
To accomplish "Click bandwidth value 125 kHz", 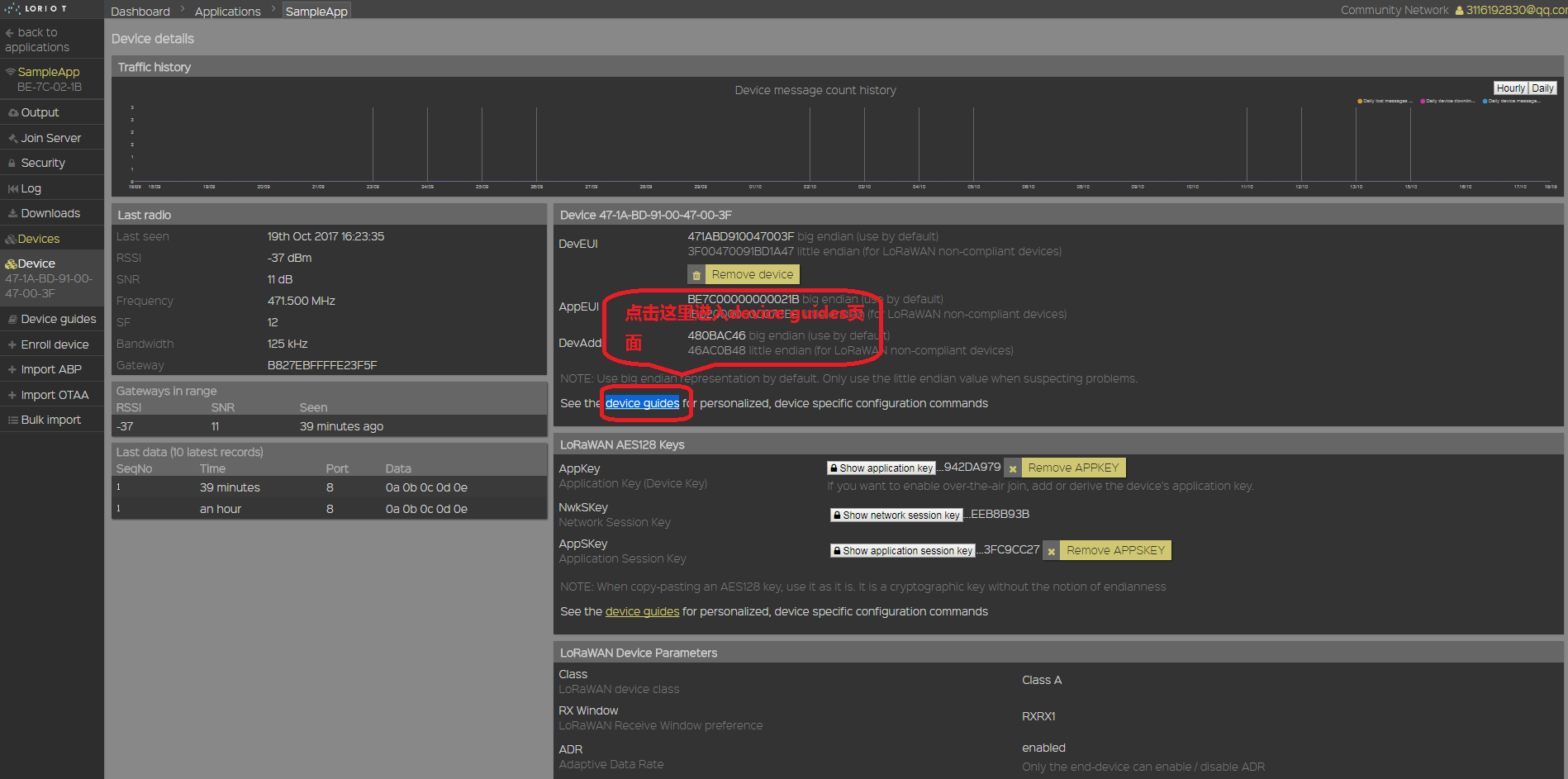I will click(x=287, y=344).
